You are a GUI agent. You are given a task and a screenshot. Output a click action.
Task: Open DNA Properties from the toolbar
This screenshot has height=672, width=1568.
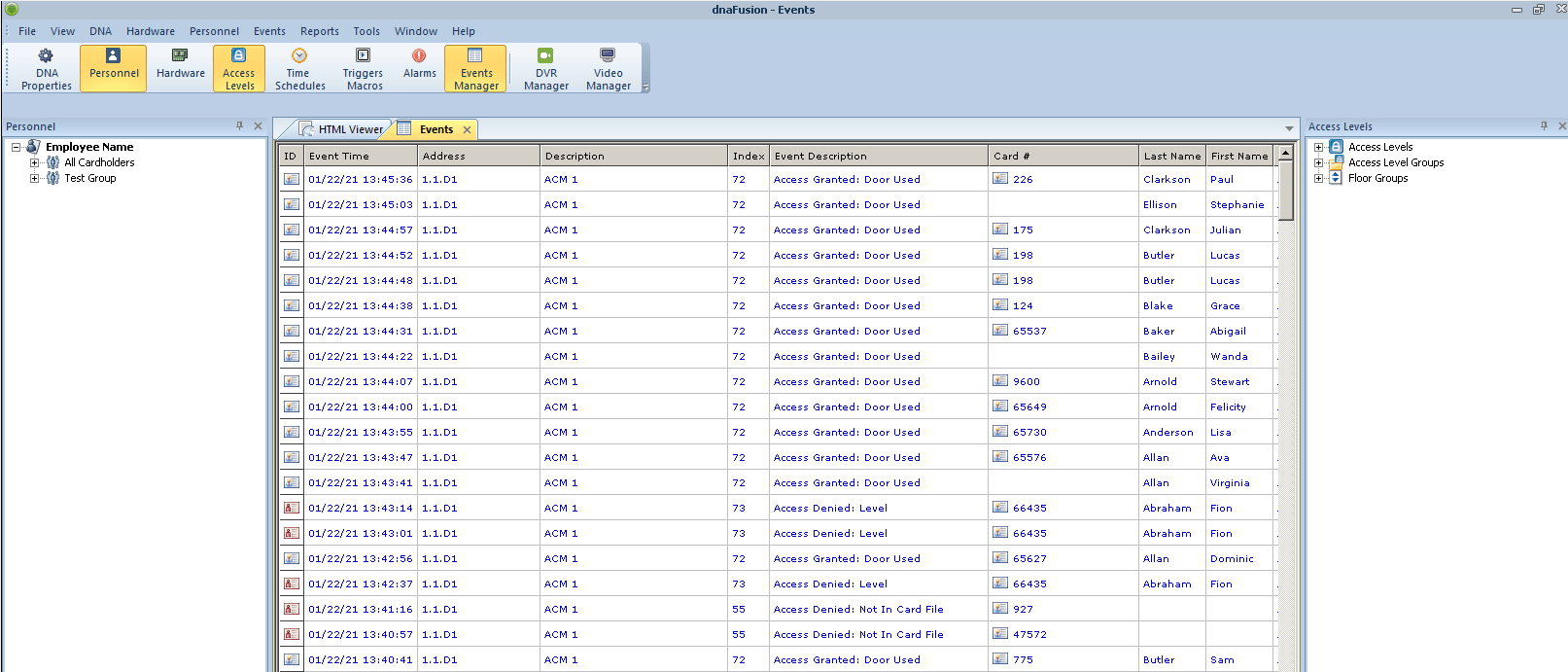click(47, 68)
